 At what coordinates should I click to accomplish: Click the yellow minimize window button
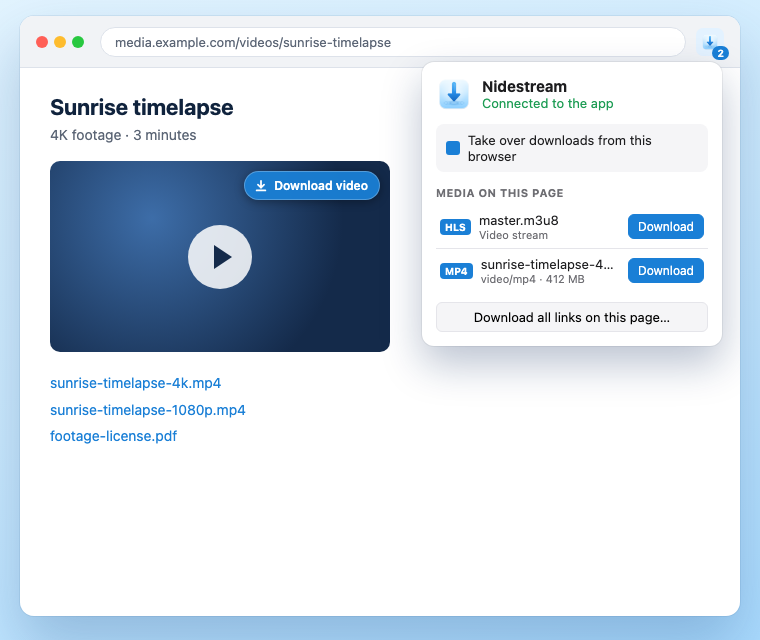60,42
